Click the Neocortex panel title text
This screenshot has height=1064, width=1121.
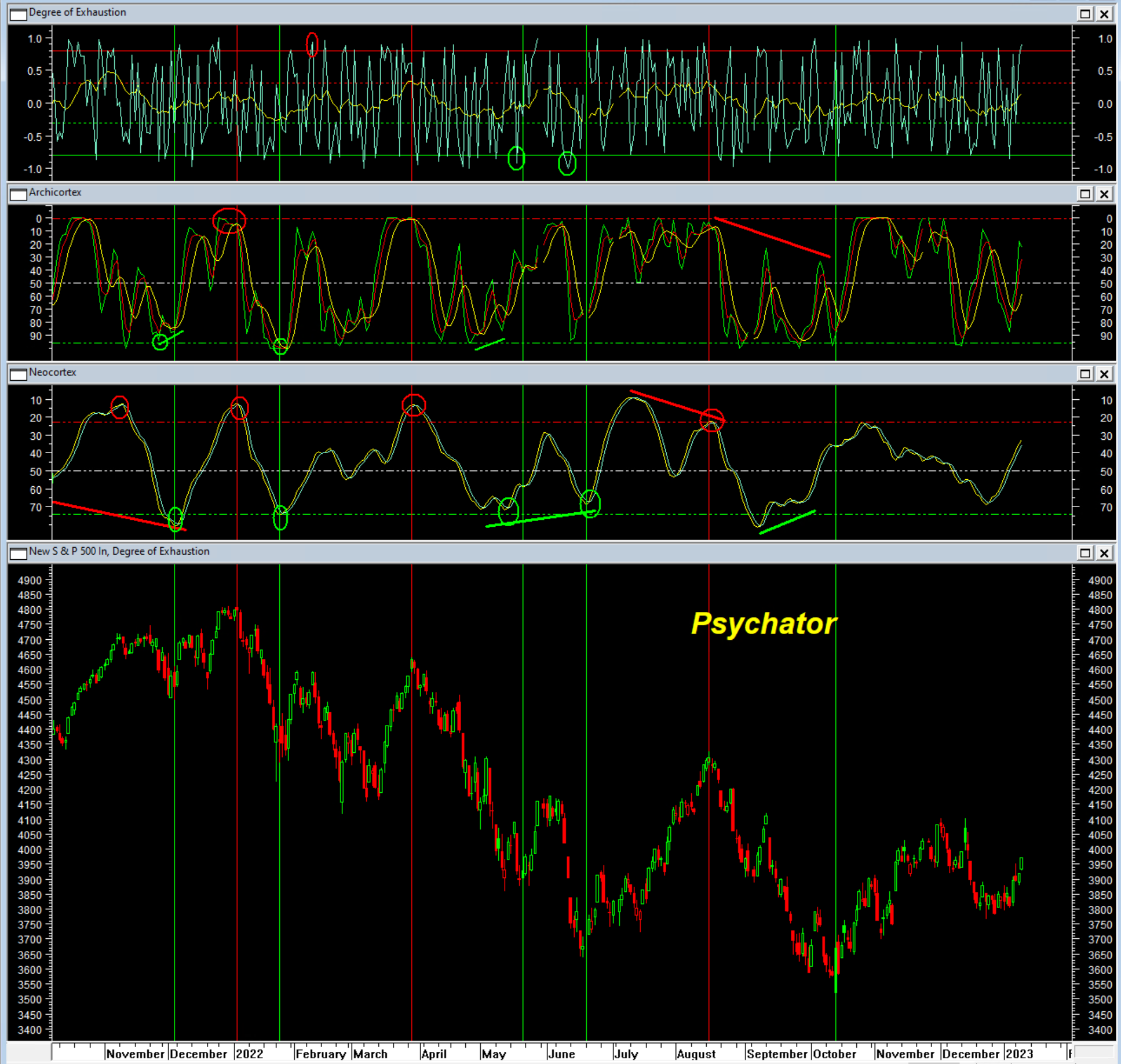pos(52,372)
